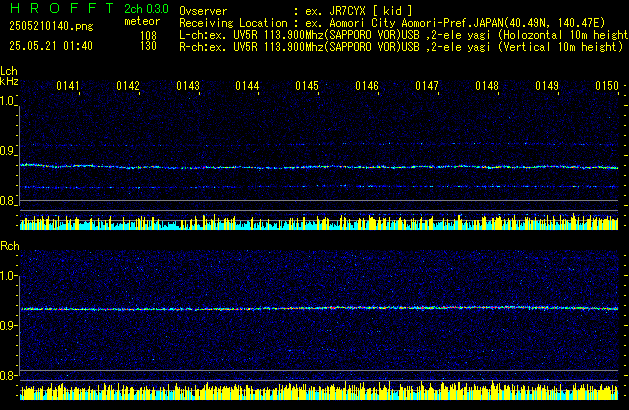
Task: Click the 0143 time marker
Action: tap(188, 86)
